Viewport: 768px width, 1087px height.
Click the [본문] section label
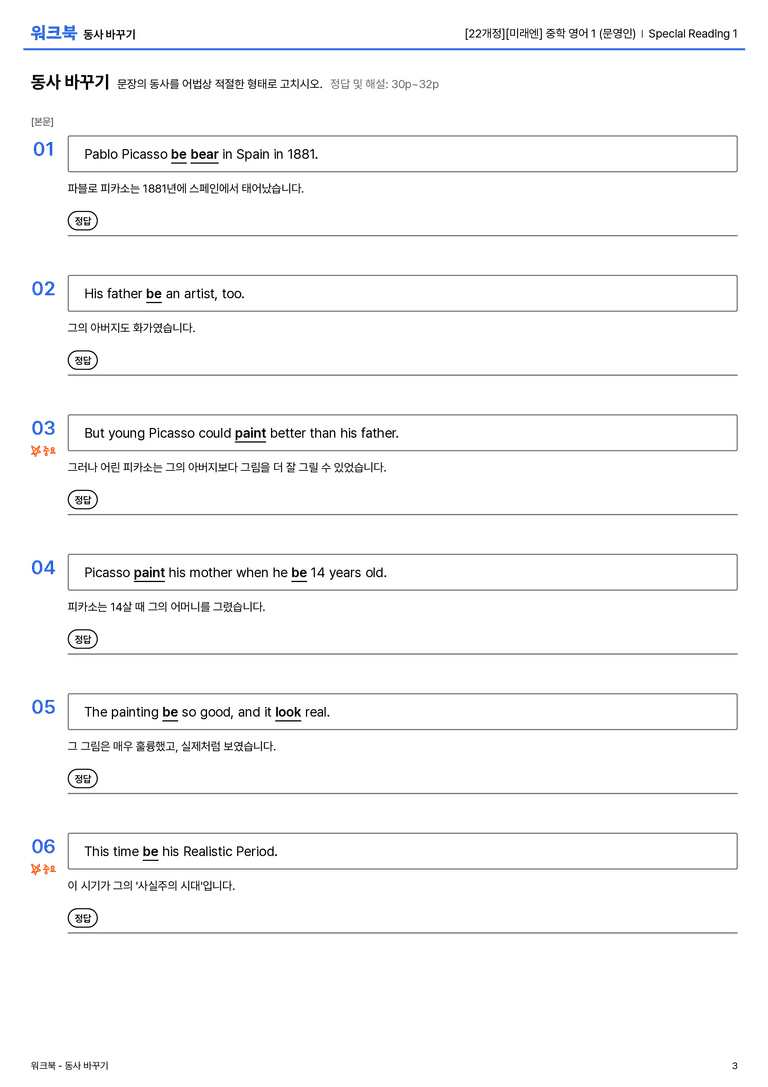42,121
